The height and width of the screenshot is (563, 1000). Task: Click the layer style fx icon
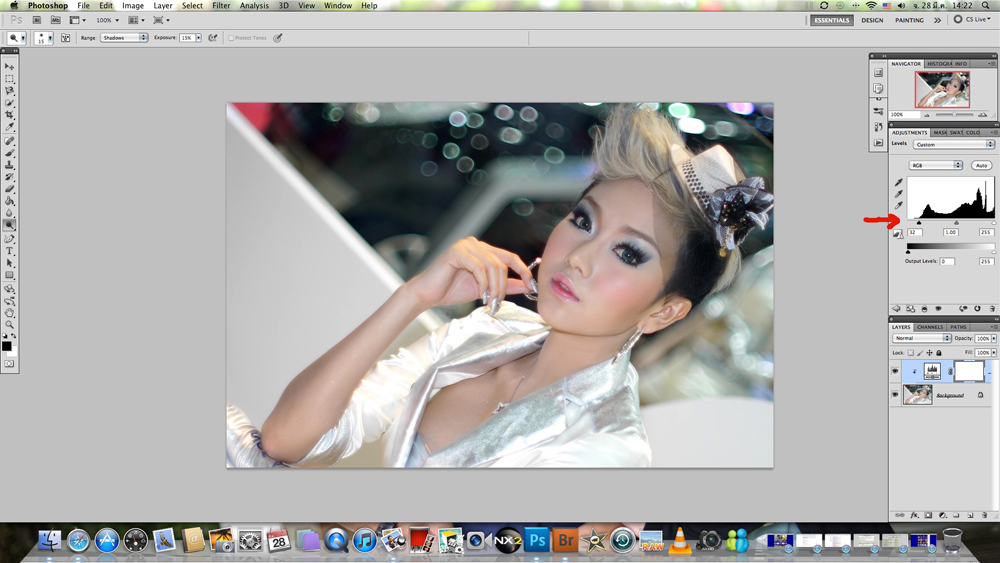pyautogui.click(x=914, y=515)
